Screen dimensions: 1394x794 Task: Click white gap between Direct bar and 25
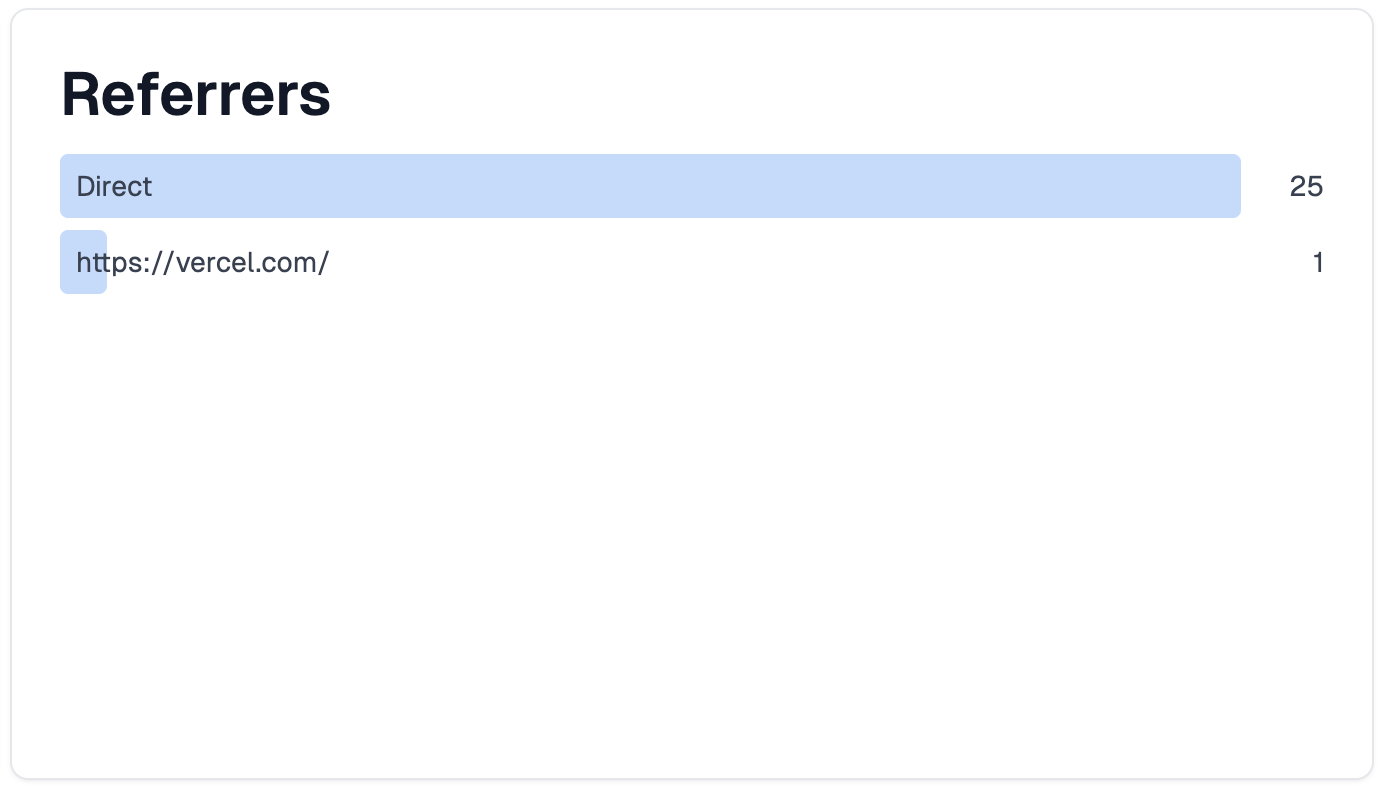tap(1265, 186)
